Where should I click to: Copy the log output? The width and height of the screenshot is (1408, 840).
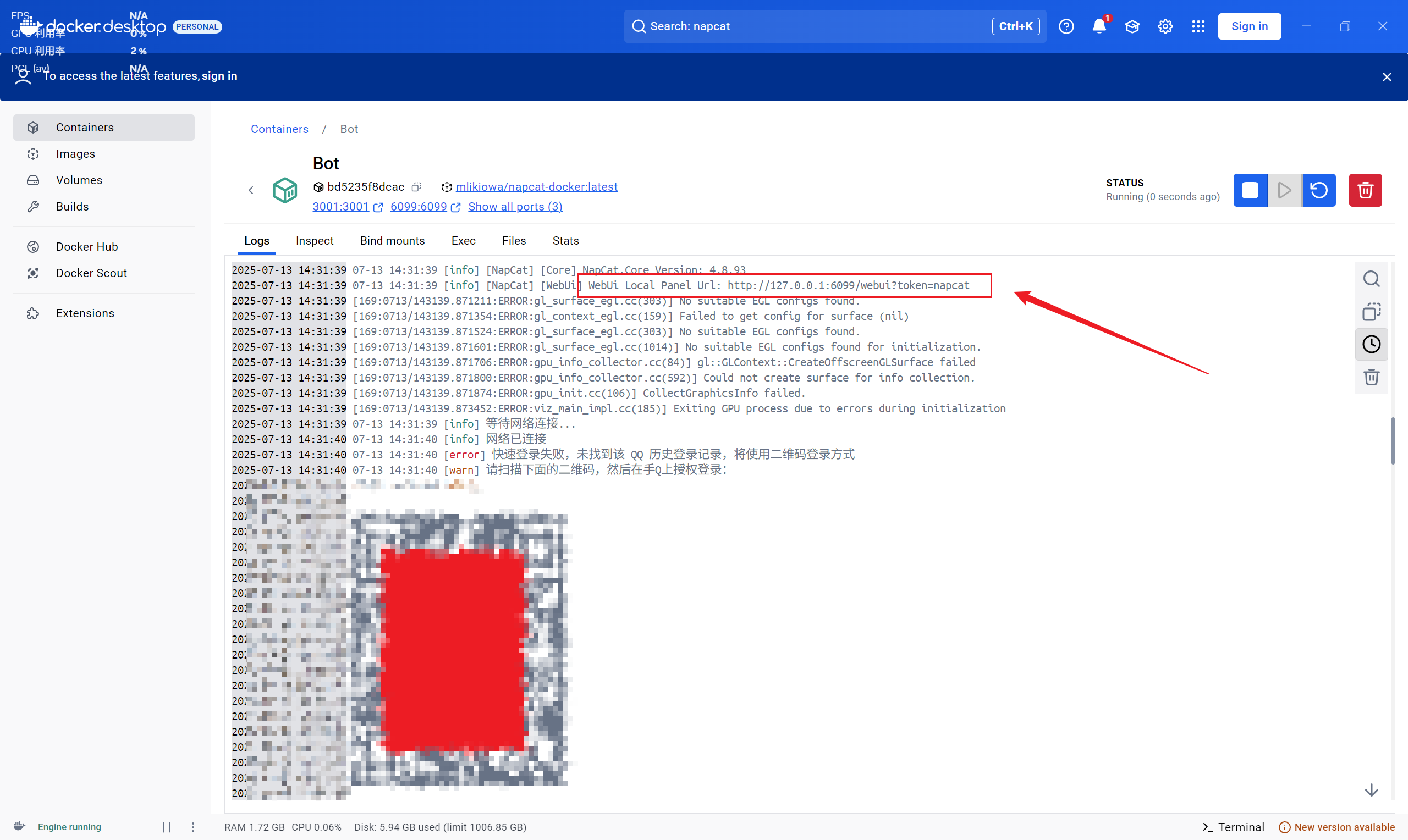point(1371,311)
